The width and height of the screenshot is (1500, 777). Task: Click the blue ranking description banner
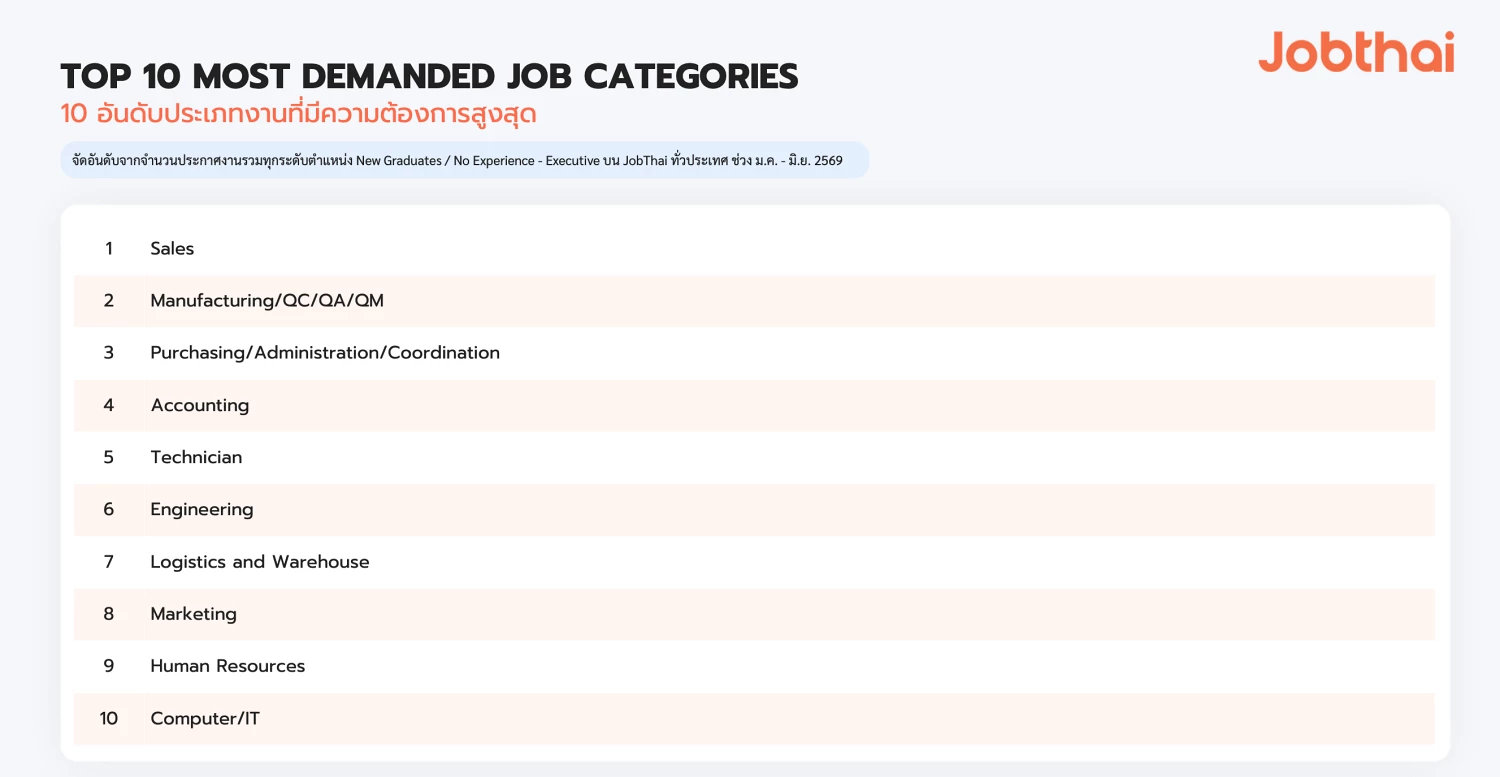coord(465,160)
